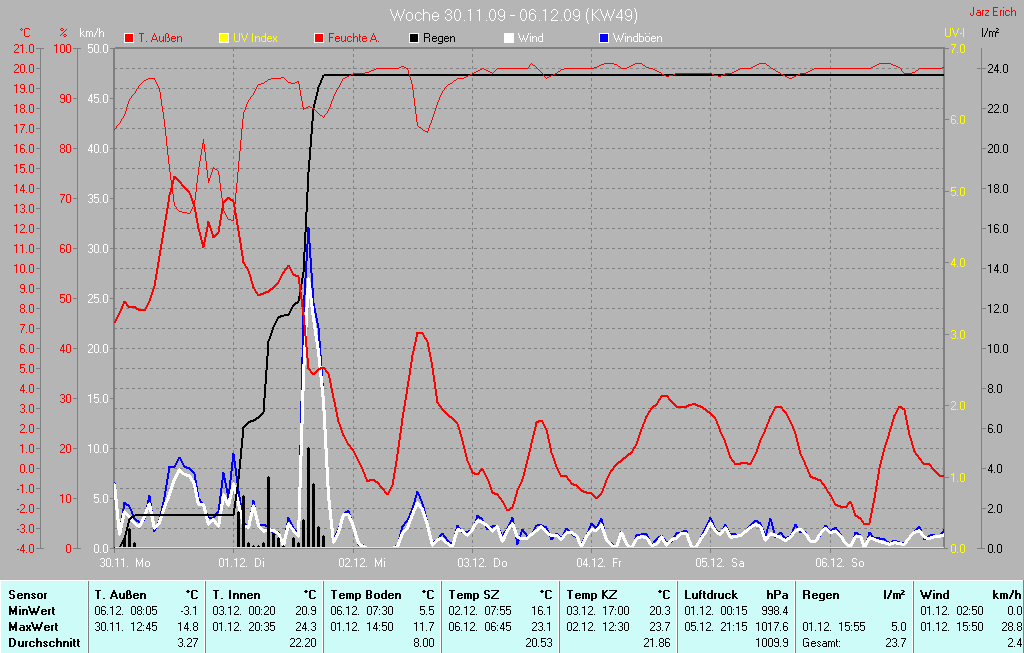1024x653 pixels.
Task: Click the 'l/m²' axis unit label above the chart
Action: coord(990,33)
